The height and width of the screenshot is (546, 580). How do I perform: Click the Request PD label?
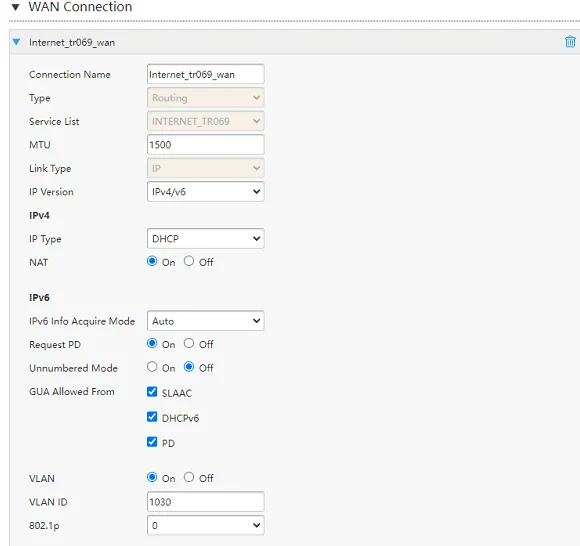click(x=55, y=345)
